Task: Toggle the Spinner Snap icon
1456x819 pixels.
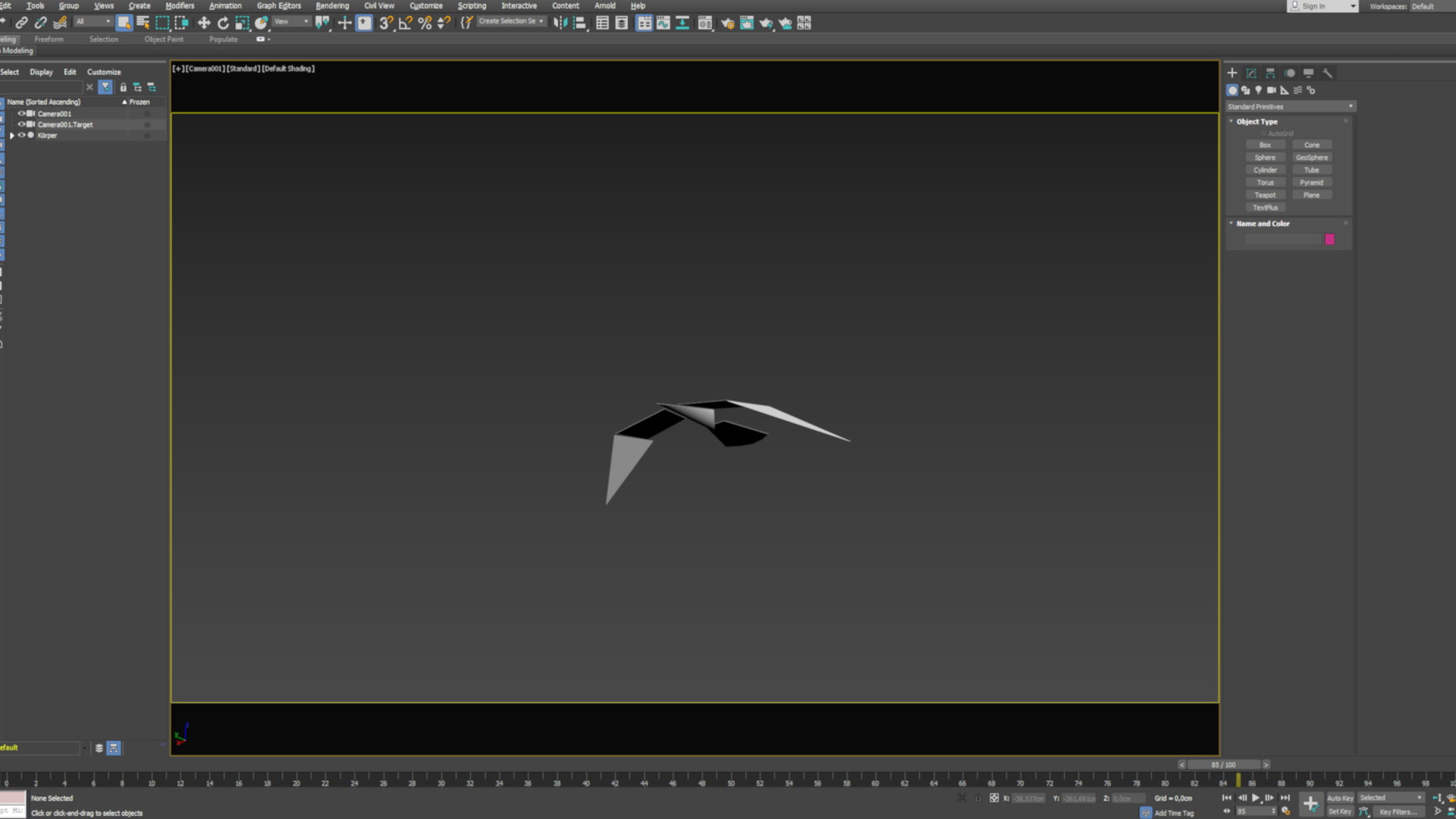Action: (444, 23)
